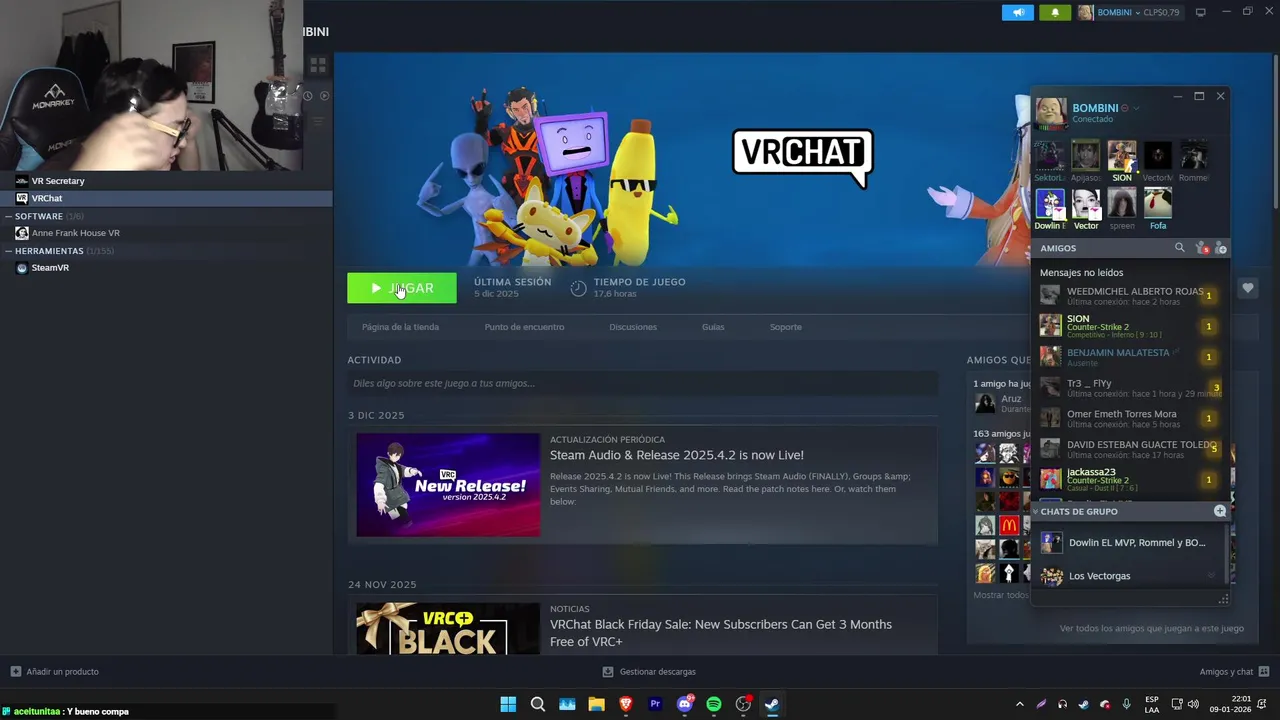The image size is (1280, 720).
Task: Open the Los Vectorgas group chat
Action: click(x=1125, y=576)
